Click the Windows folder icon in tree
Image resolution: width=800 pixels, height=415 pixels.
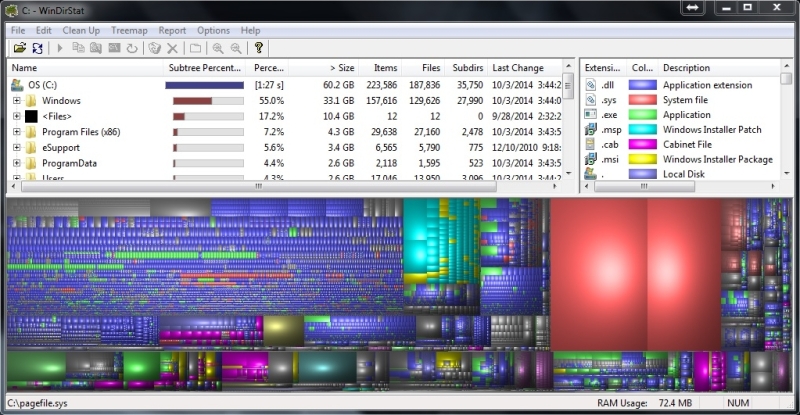coord(31,101)
